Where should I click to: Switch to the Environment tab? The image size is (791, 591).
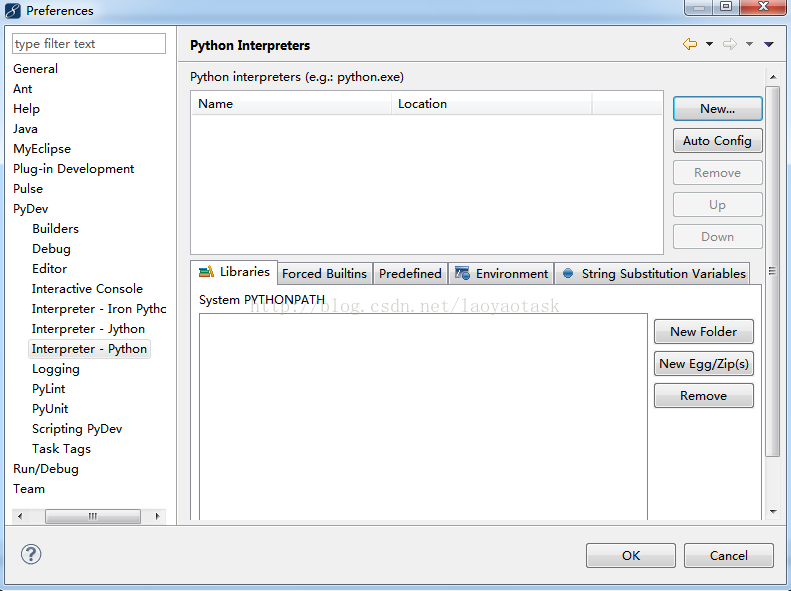pos(501,274)
